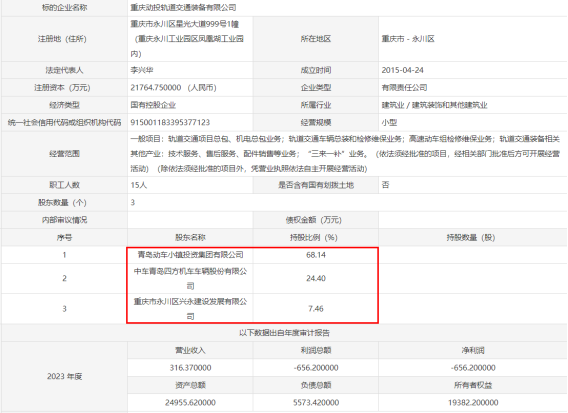
Task: Click the 资产总额 header
Action: tap(190, 385)
